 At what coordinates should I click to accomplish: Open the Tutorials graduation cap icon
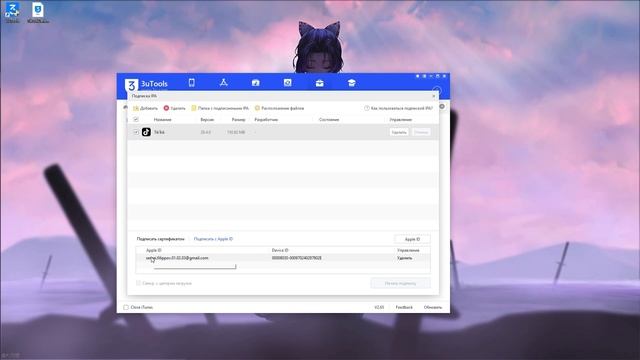click(x=351, y=83)
